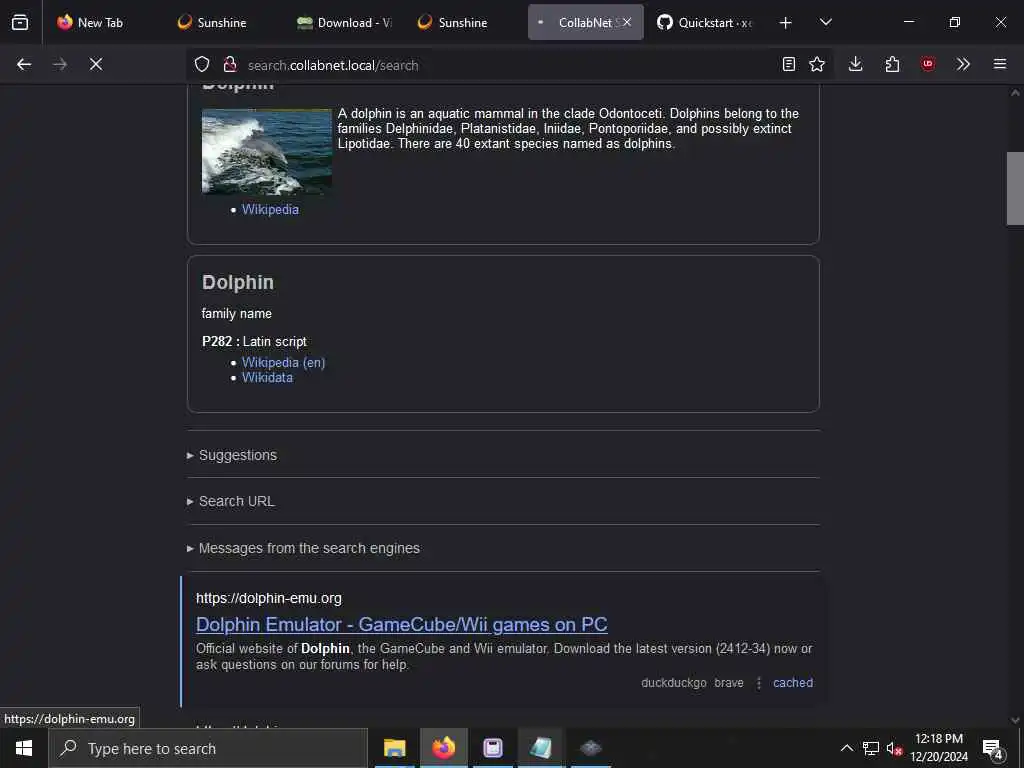Stop loading the current page
Screen dimensions: 1024x768
[96, 64]
